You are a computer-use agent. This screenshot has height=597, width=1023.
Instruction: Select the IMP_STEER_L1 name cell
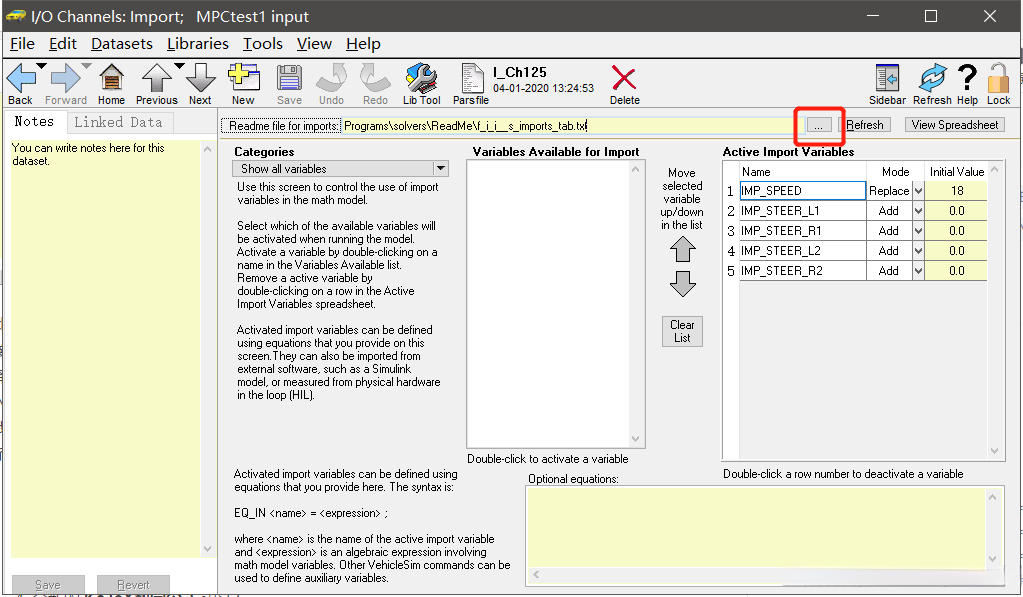(x=802, y=211)
